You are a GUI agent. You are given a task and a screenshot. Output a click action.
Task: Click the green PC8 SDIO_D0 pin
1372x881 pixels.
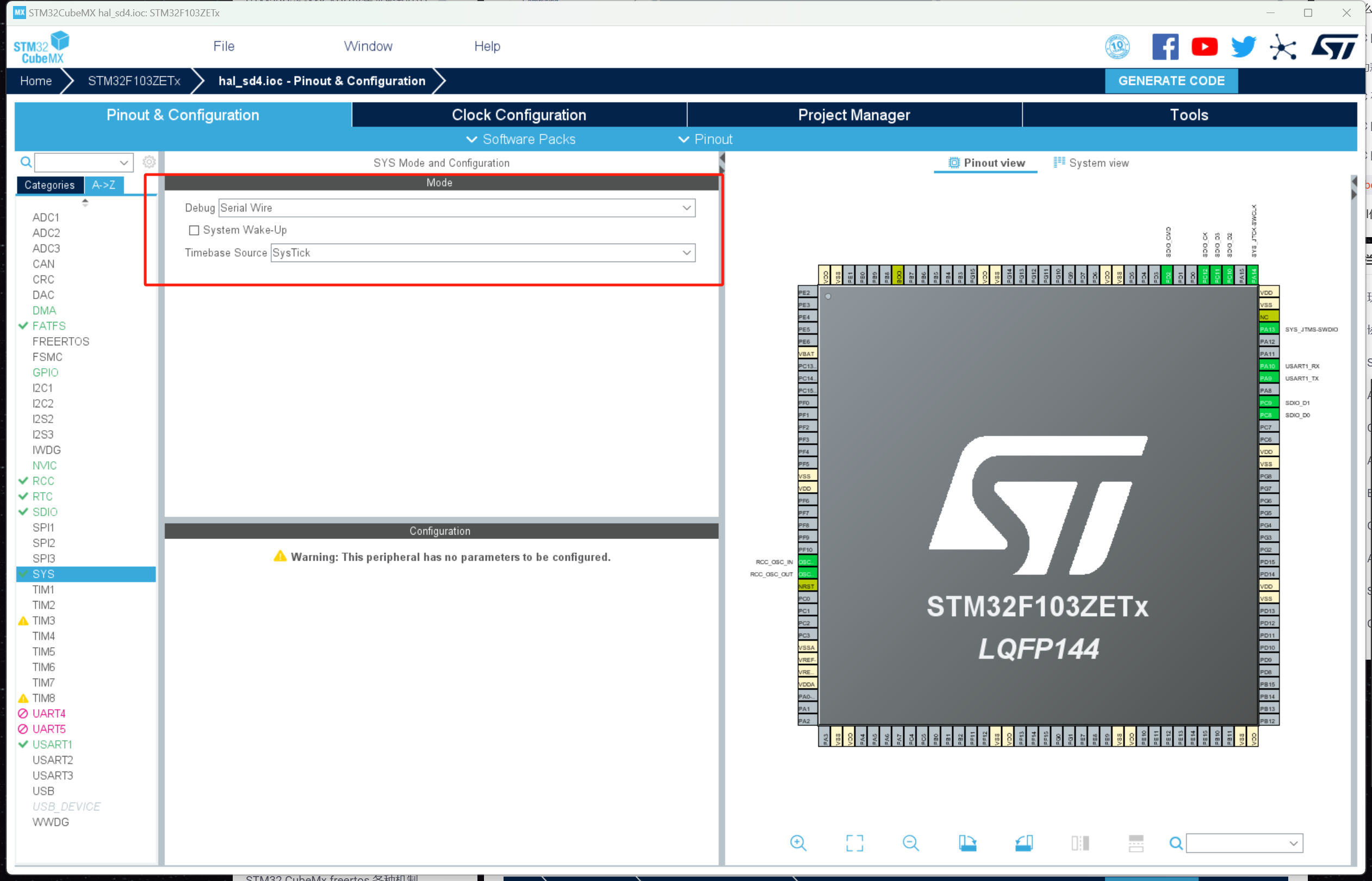point(1269,415)
